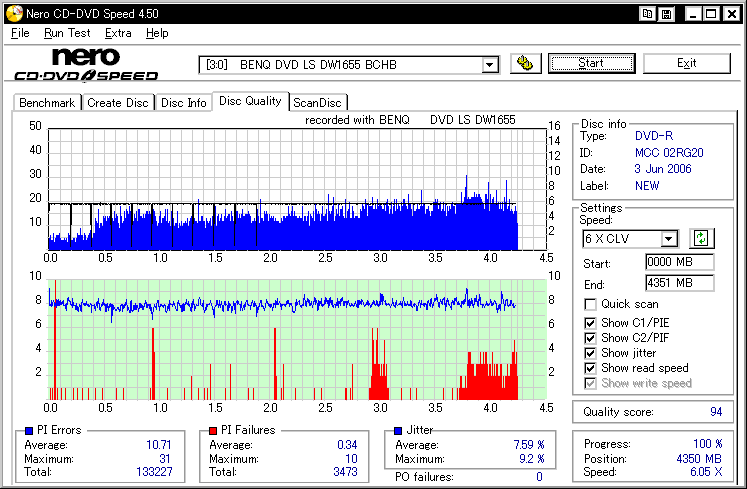
Task: Click the PO failures value 0
Action: tap(539, 477)
